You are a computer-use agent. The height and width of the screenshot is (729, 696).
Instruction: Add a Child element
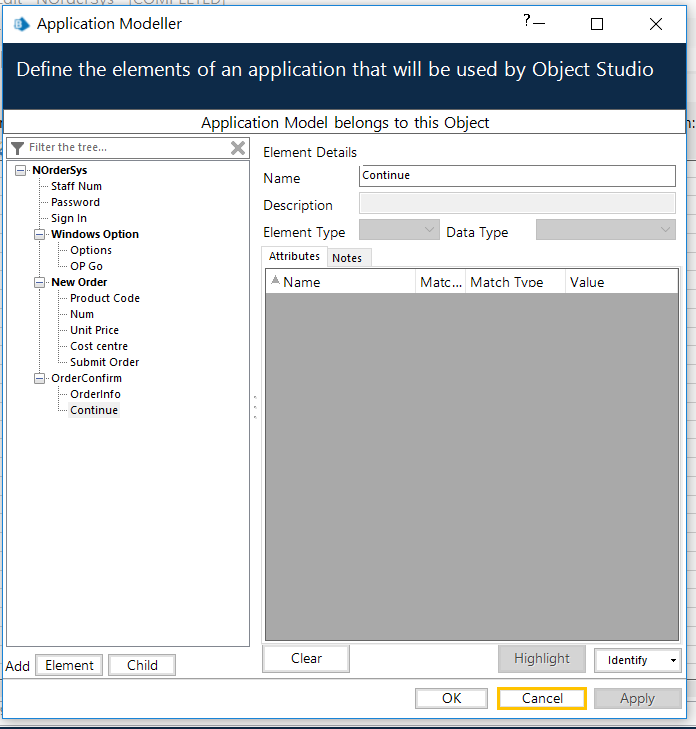[x=142, y=665]
